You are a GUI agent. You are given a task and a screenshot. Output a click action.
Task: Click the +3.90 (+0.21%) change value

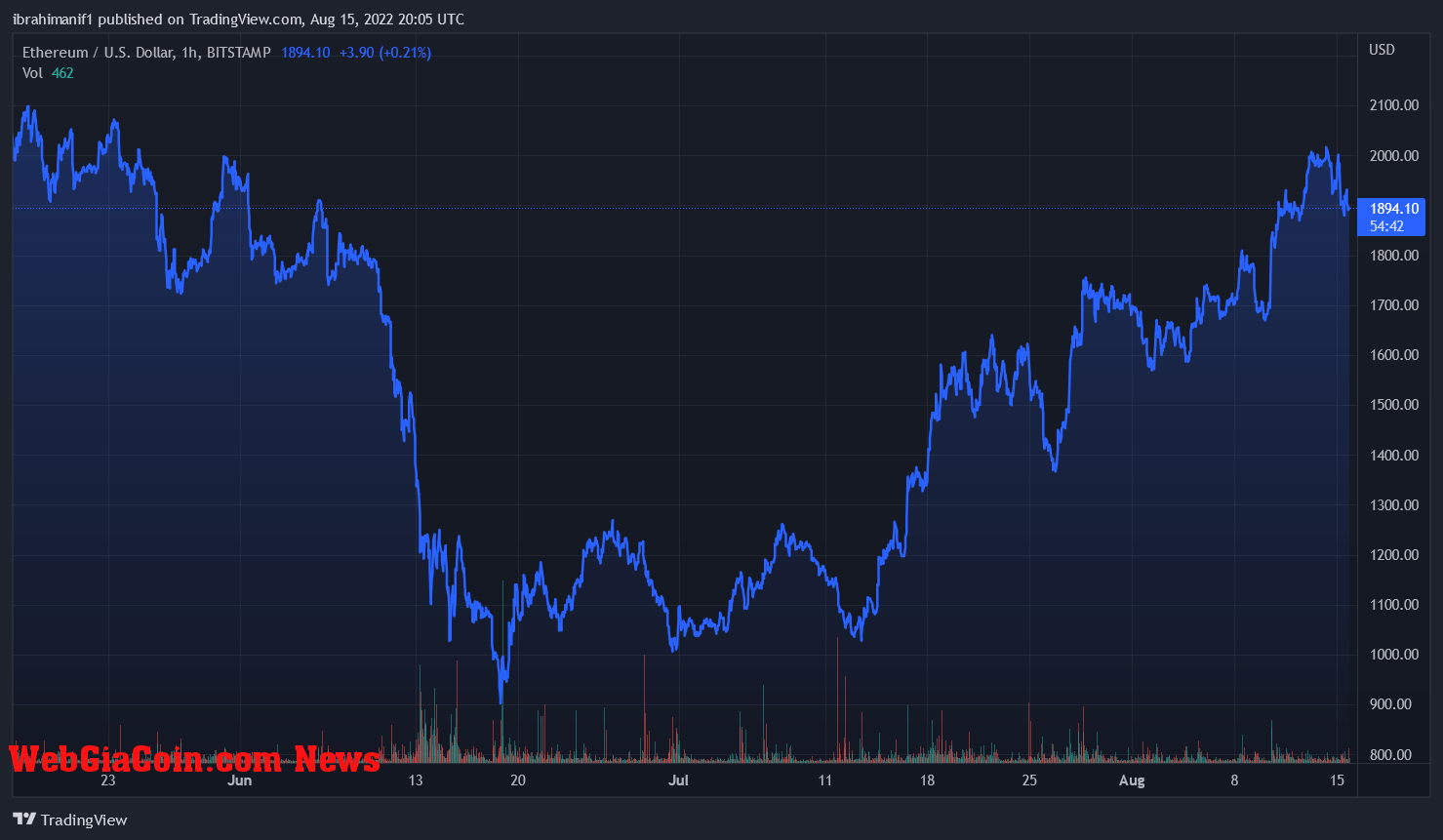[x=385, y=53]
